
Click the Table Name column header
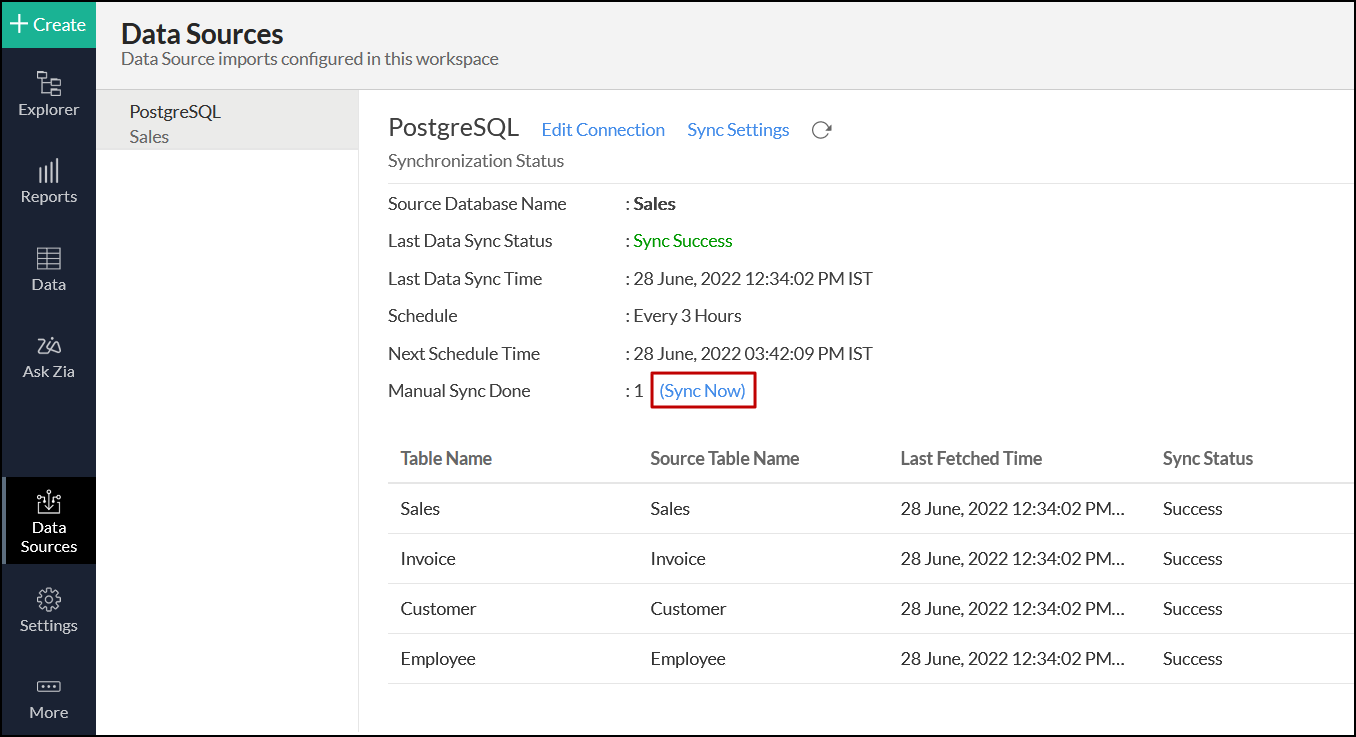click(x=446, y=459)
